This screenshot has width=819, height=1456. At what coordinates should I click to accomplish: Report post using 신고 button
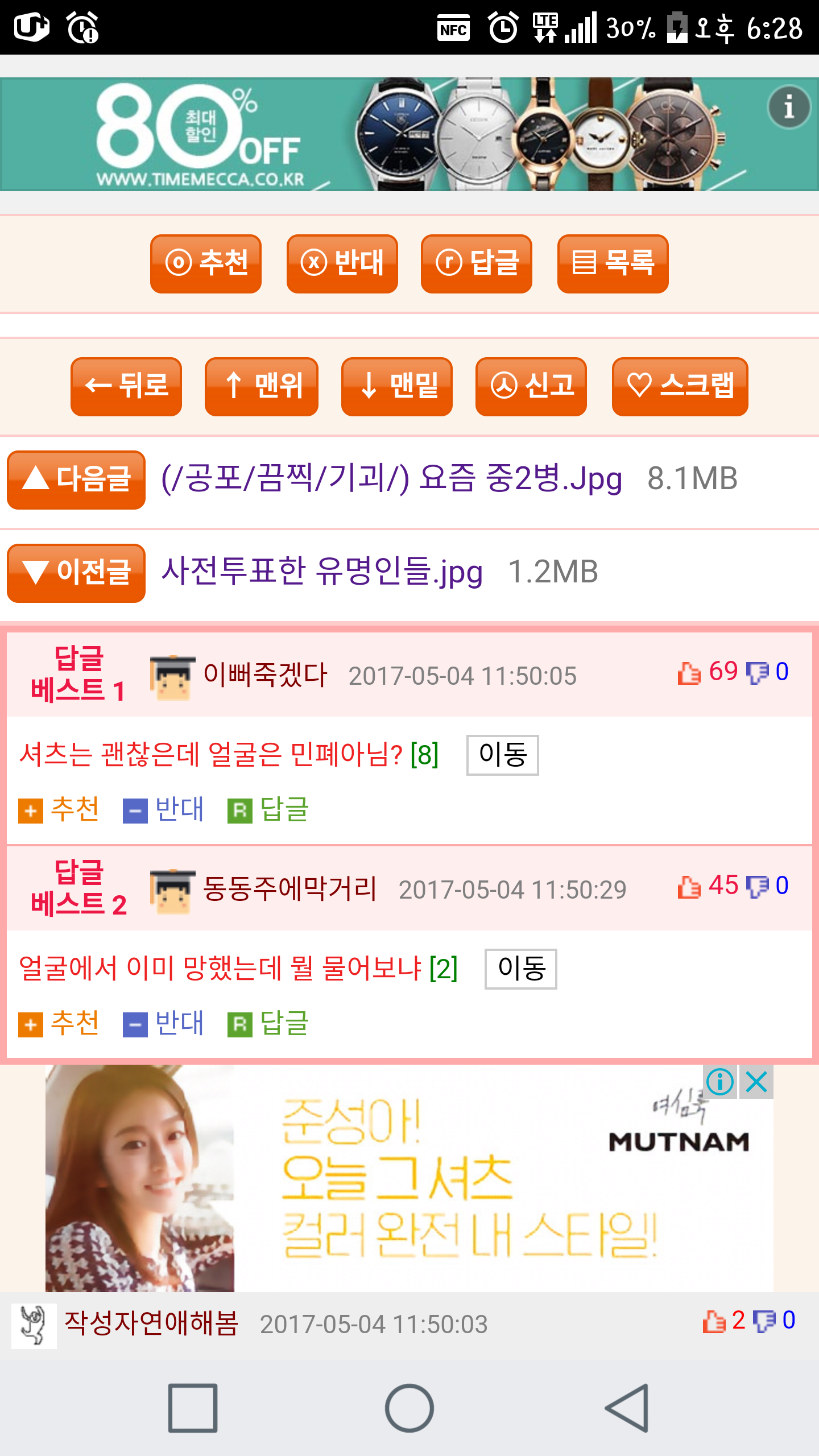pos(531,386)
